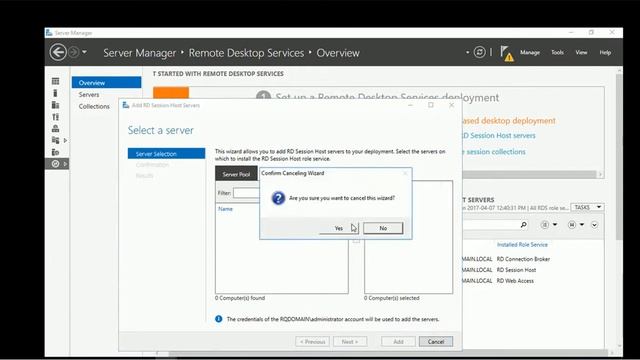Click the desktop deployment orange link
Screen dimensions: 640x360
tap(509, 121)
